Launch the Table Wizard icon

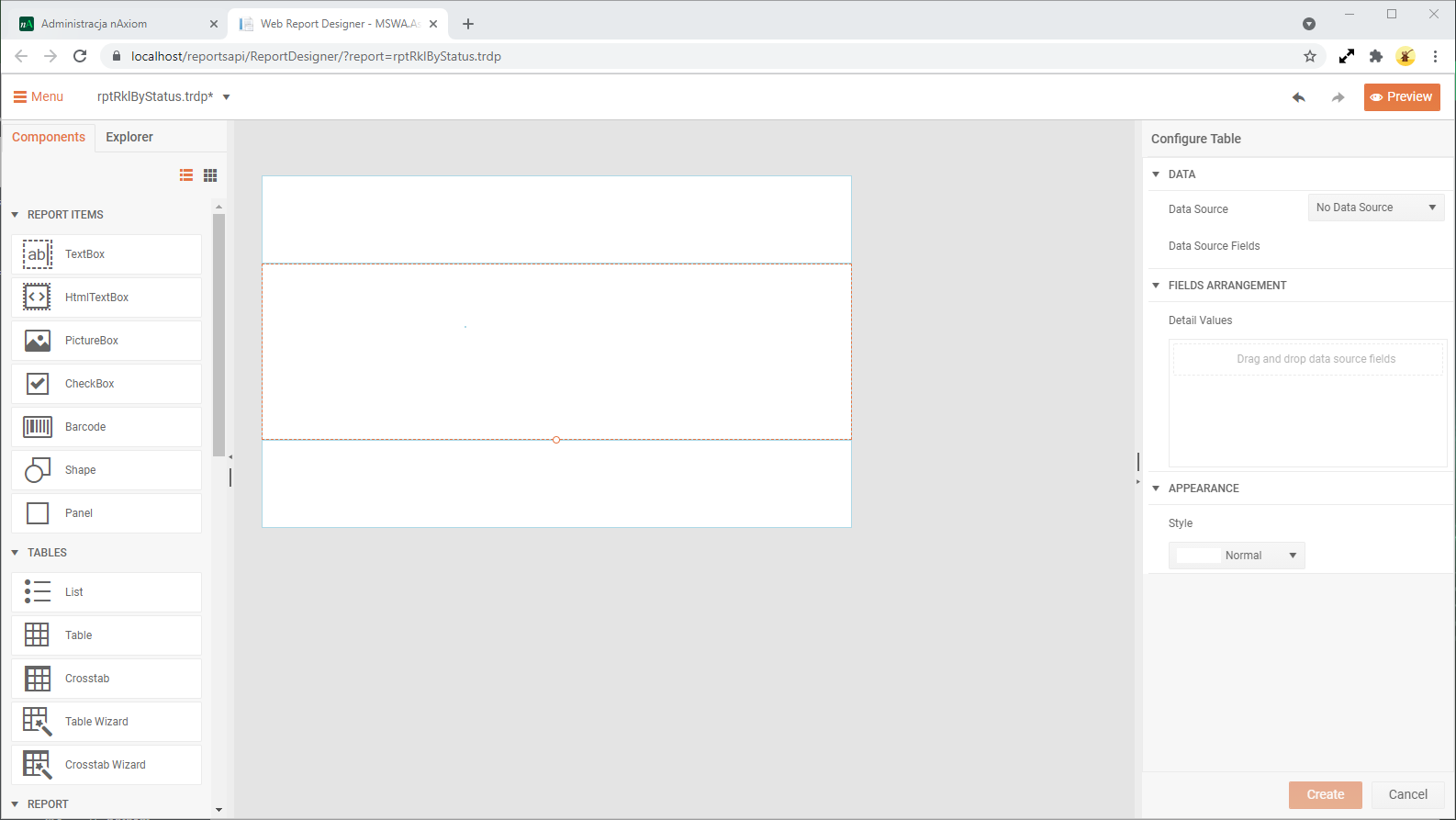point(38,722)
